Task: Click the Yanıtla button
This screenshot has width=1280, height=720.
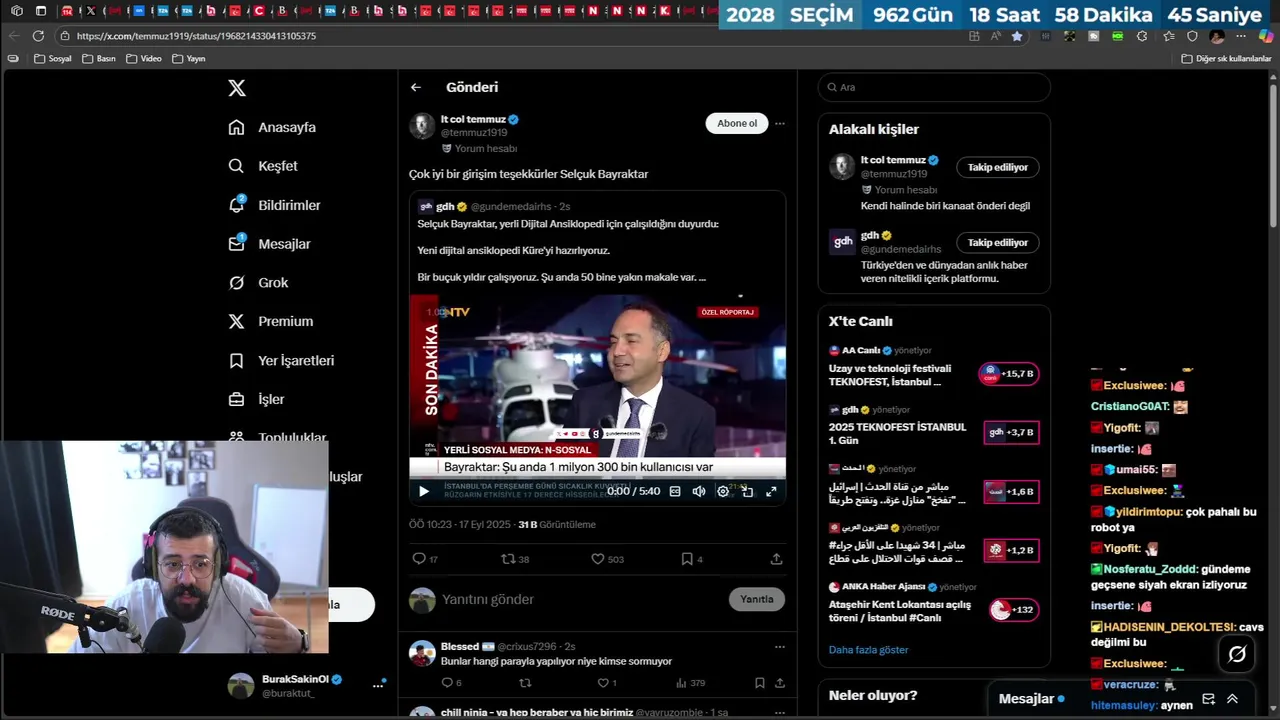Action: (x=757, y=599)
